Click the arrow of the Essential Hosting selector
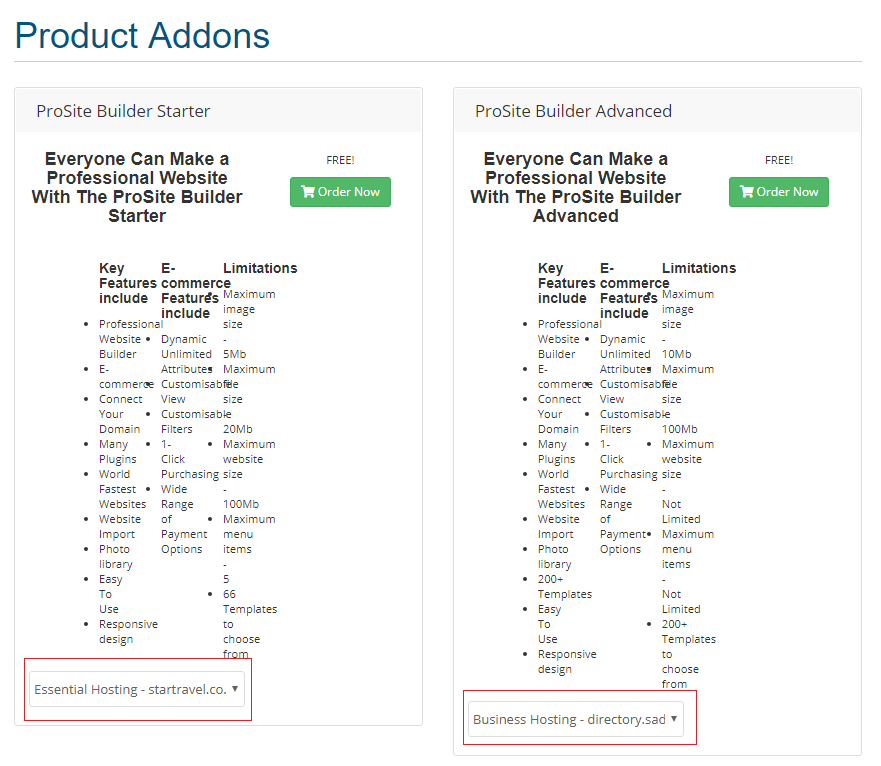The height and width of the screenshot is (766, 881). (x=235, y=688)
